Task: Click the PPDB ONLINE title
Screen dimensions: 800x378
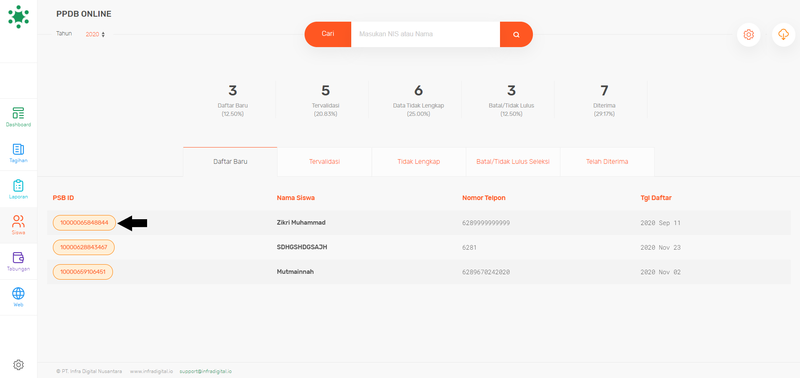Action: point(84,14)
